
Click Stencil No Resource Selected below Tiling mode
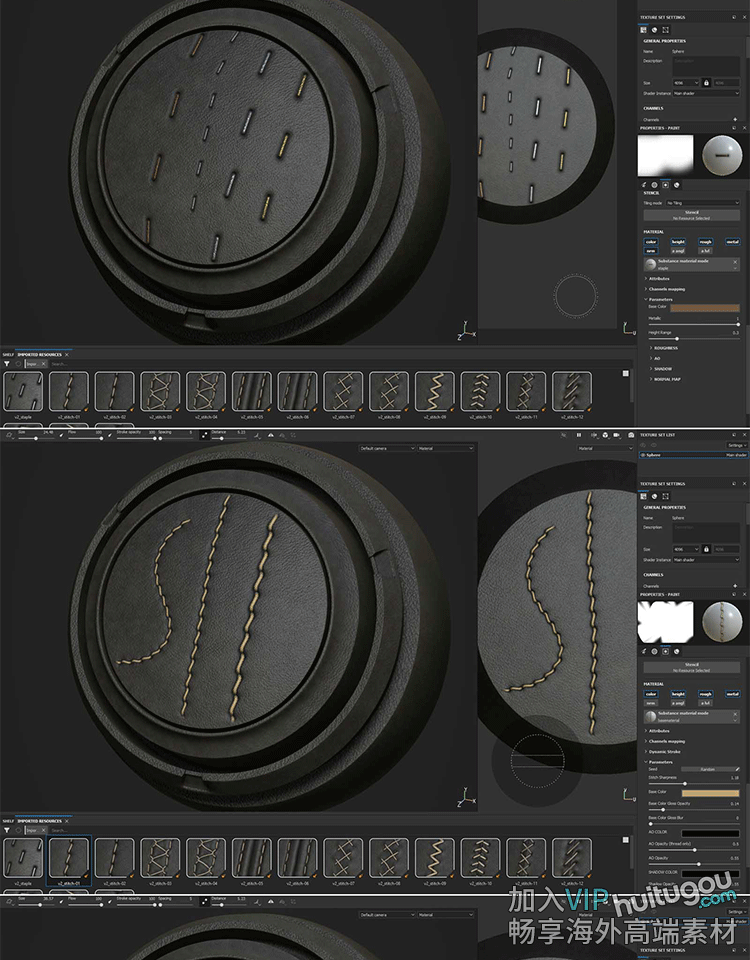pos(692,215)
